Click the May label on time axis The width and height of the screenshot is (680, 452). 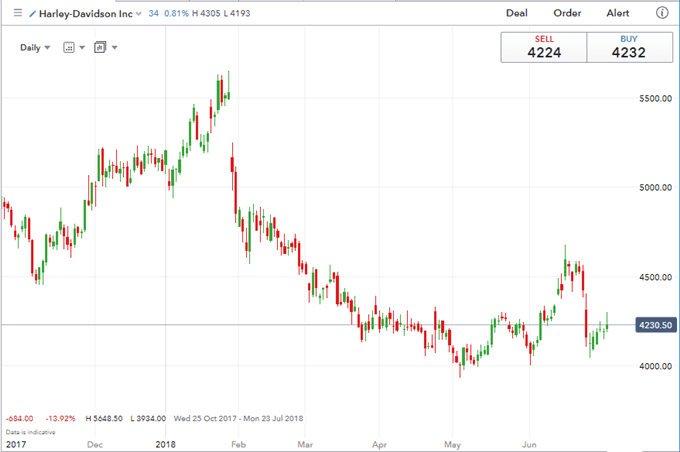[452, 445]
